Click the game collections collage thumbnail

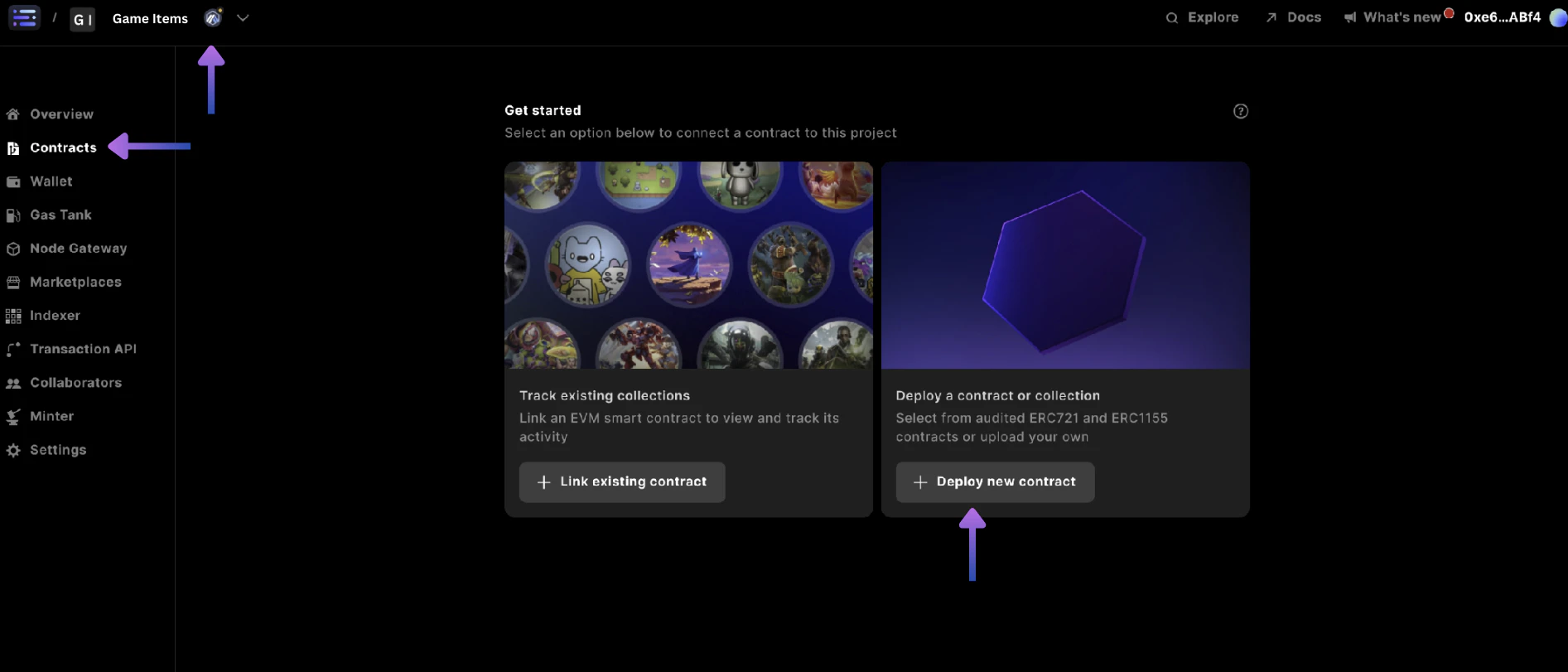tap(688, 265)
